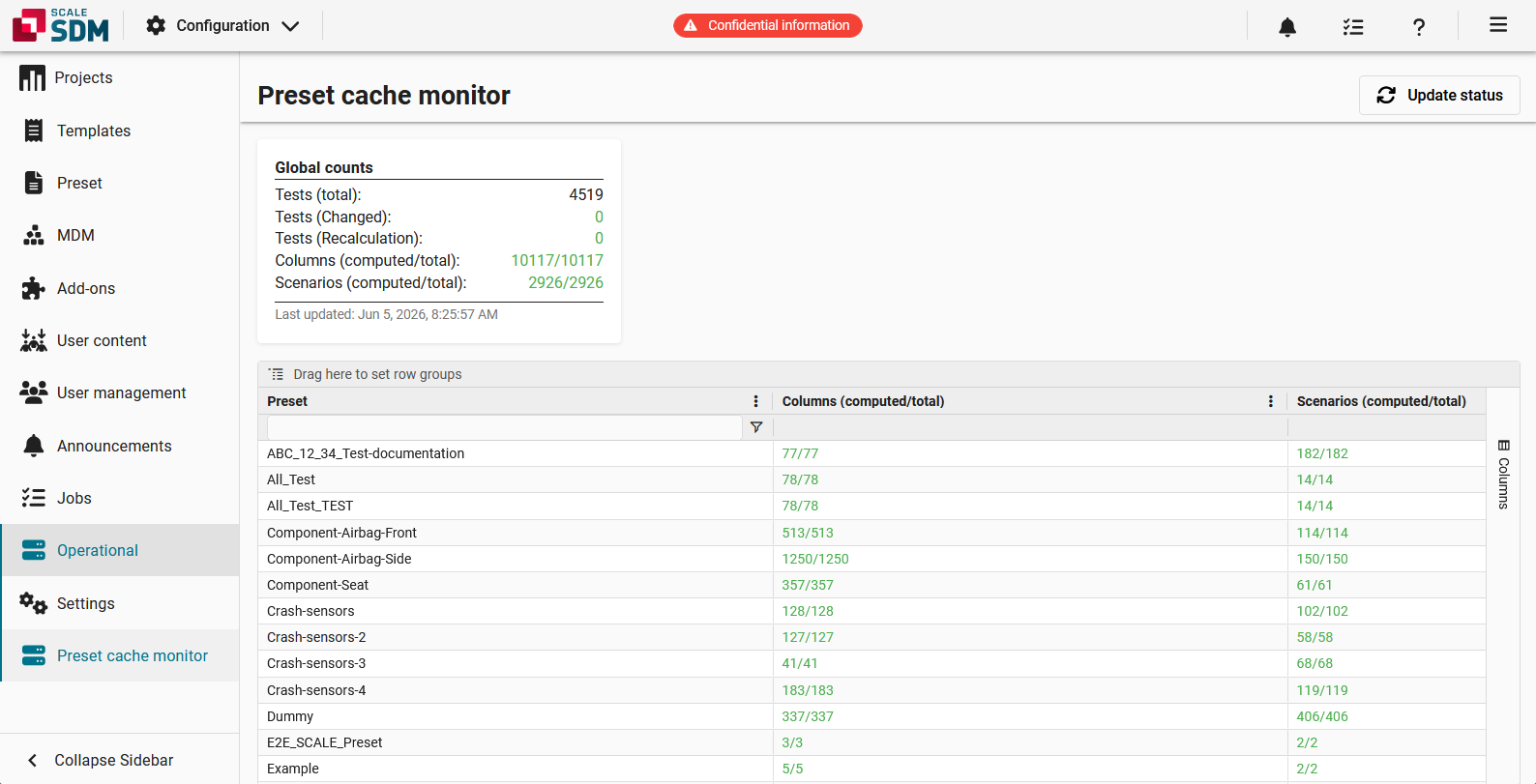The width and height of the screenshot is (1536, 784).
Task: Click the Add-ons puzzle piece icon
Action: coord(34,288)
